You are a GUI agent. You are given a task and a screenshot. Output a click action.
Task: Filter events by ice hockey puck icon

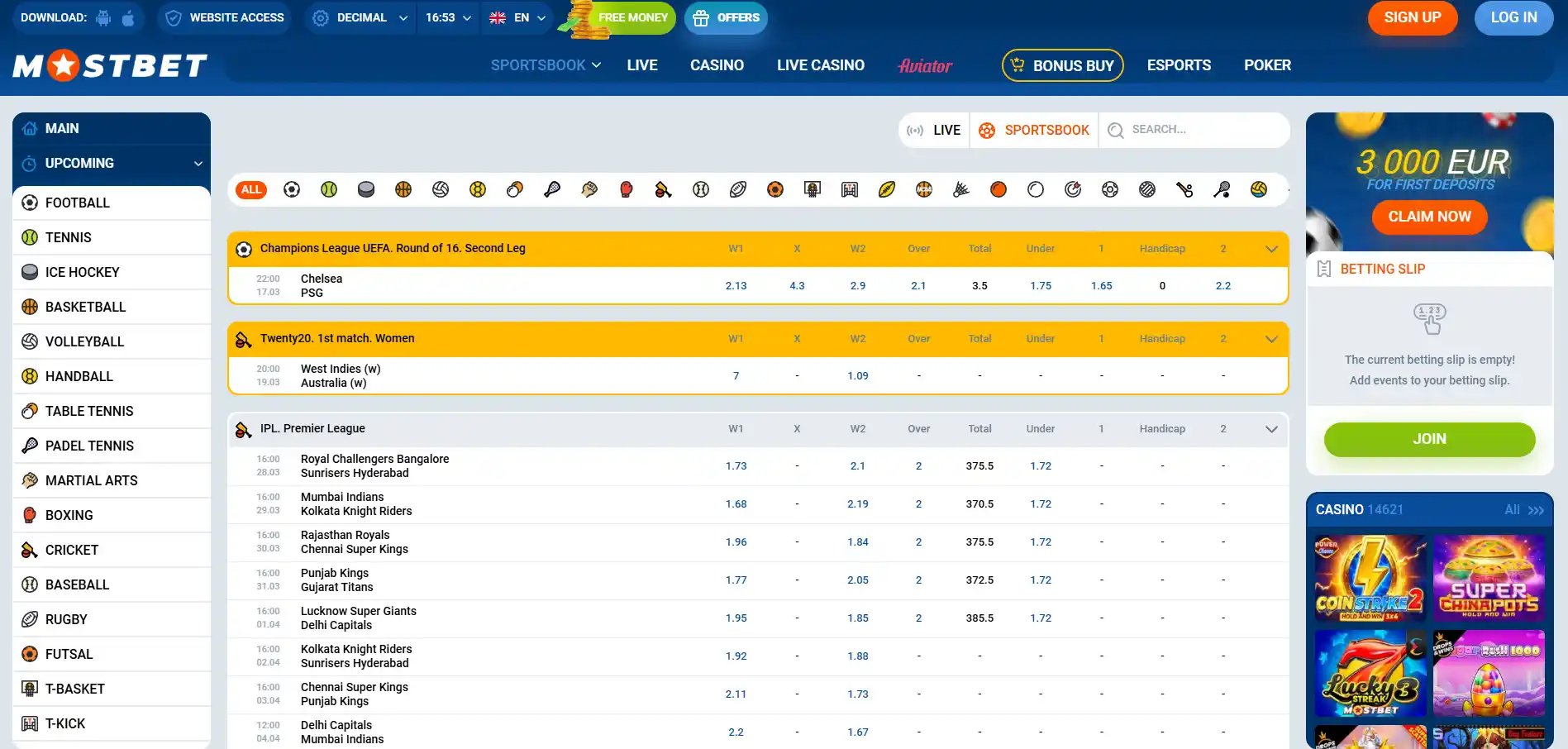click(x=366, y=189)
